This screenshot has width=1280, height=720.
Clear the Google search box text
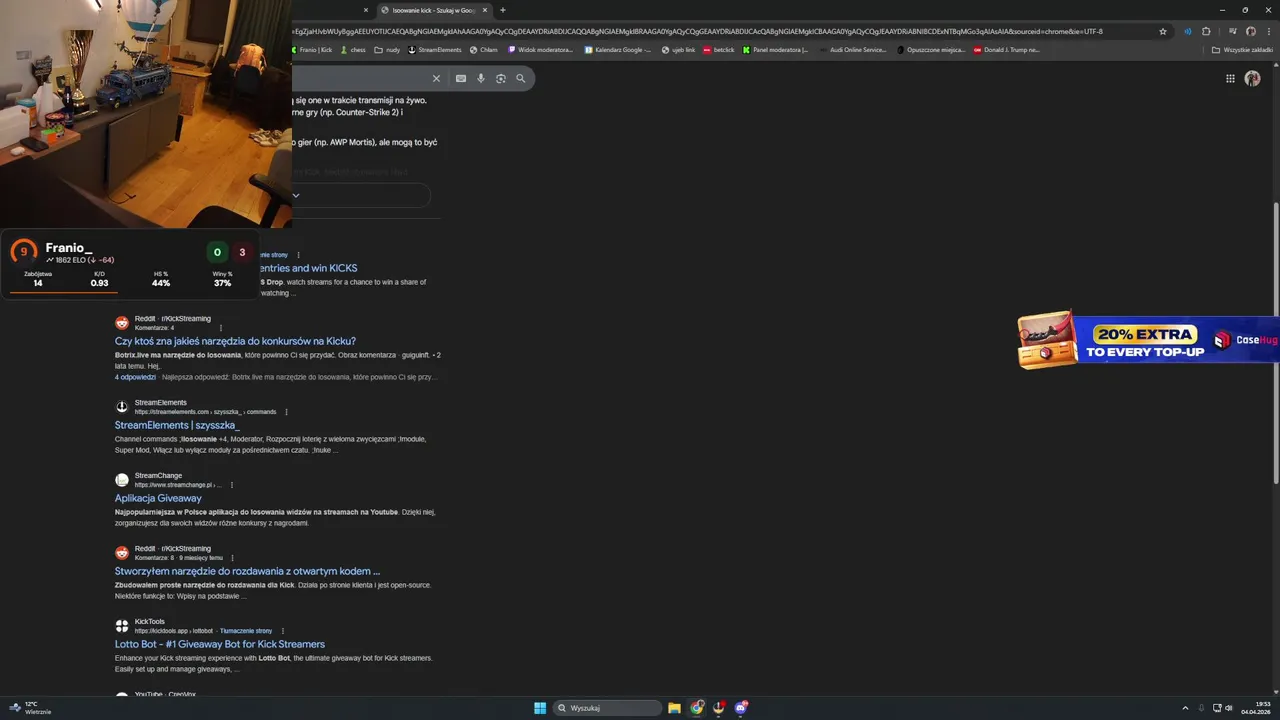point(436,78)
